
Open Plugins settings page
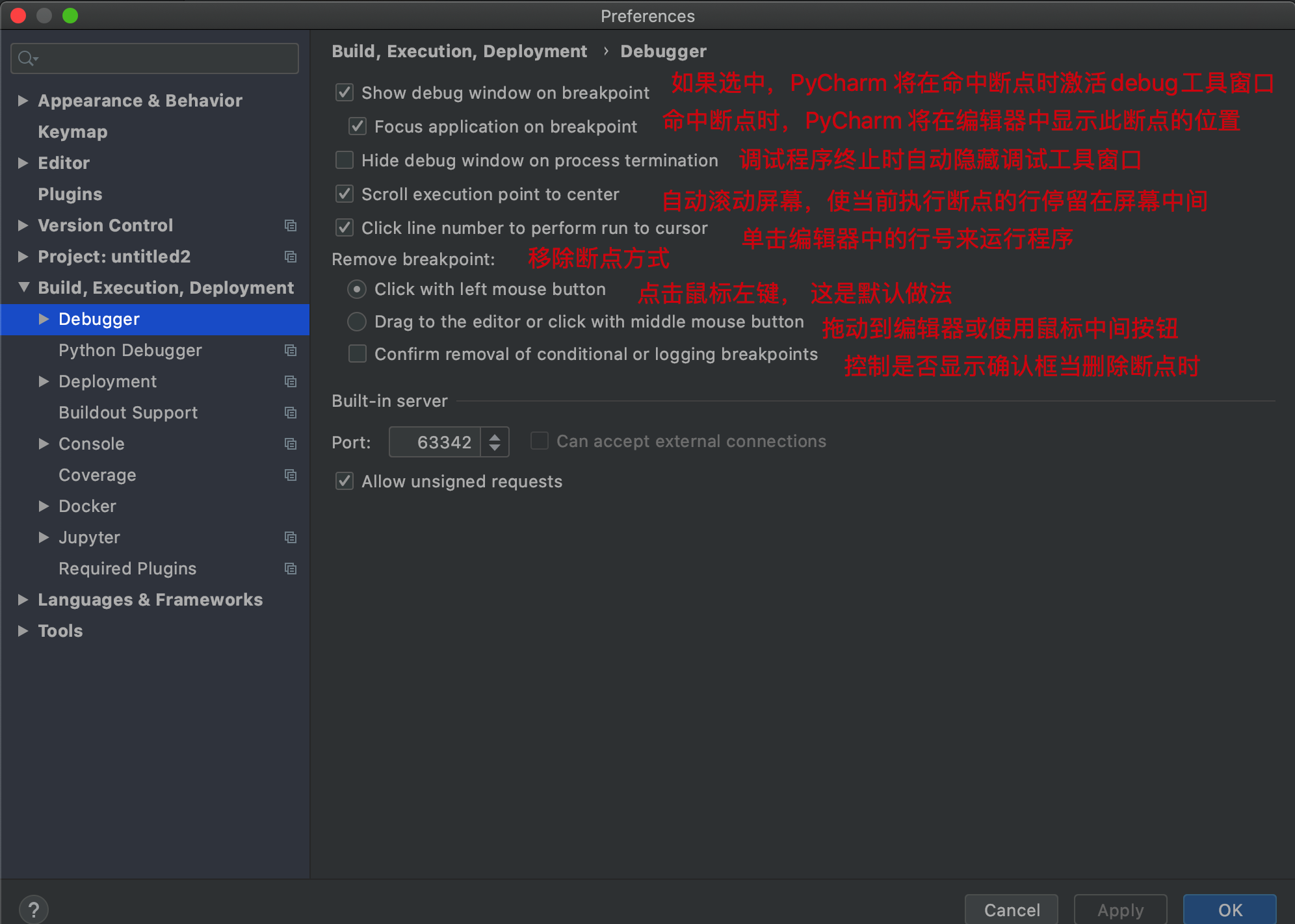pyautogui.click(x=70, y=194)
